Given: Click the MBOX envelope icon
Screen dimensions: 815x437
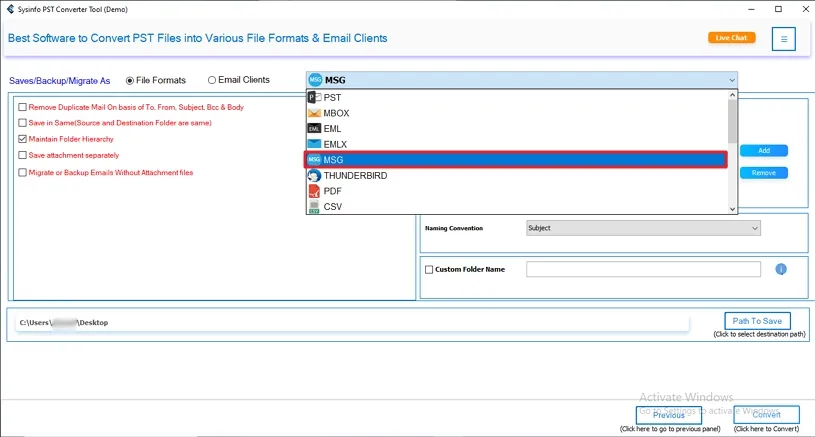Looking at the screenshot, I should pos(314,113).
